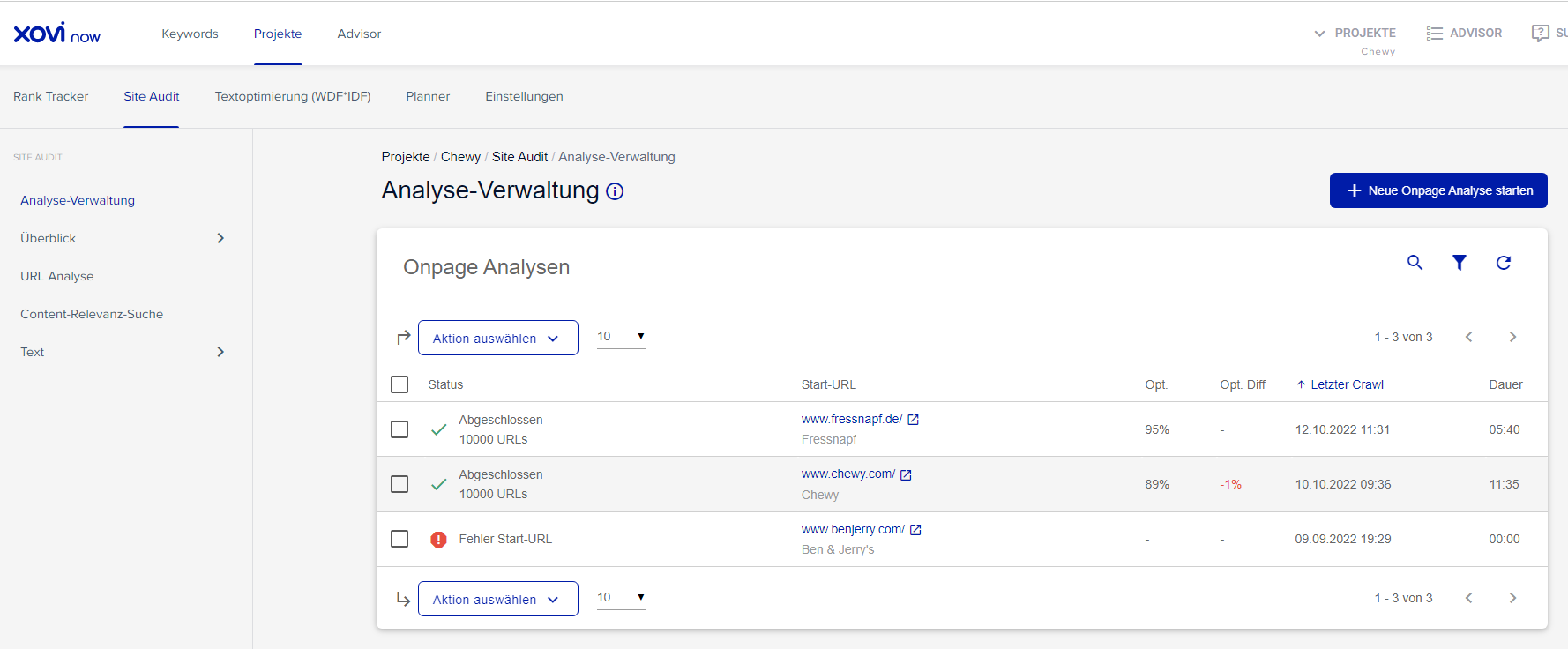Sort by the Opt. column header
Viewport: 1568px width, 649px height.
(1156, 384)
